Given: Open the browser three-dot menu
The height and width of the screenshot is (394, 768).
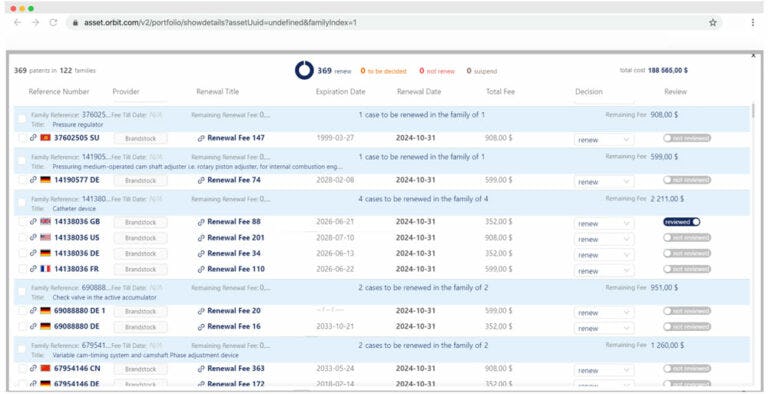Looking at the screenshot, I should coord(753,23).
